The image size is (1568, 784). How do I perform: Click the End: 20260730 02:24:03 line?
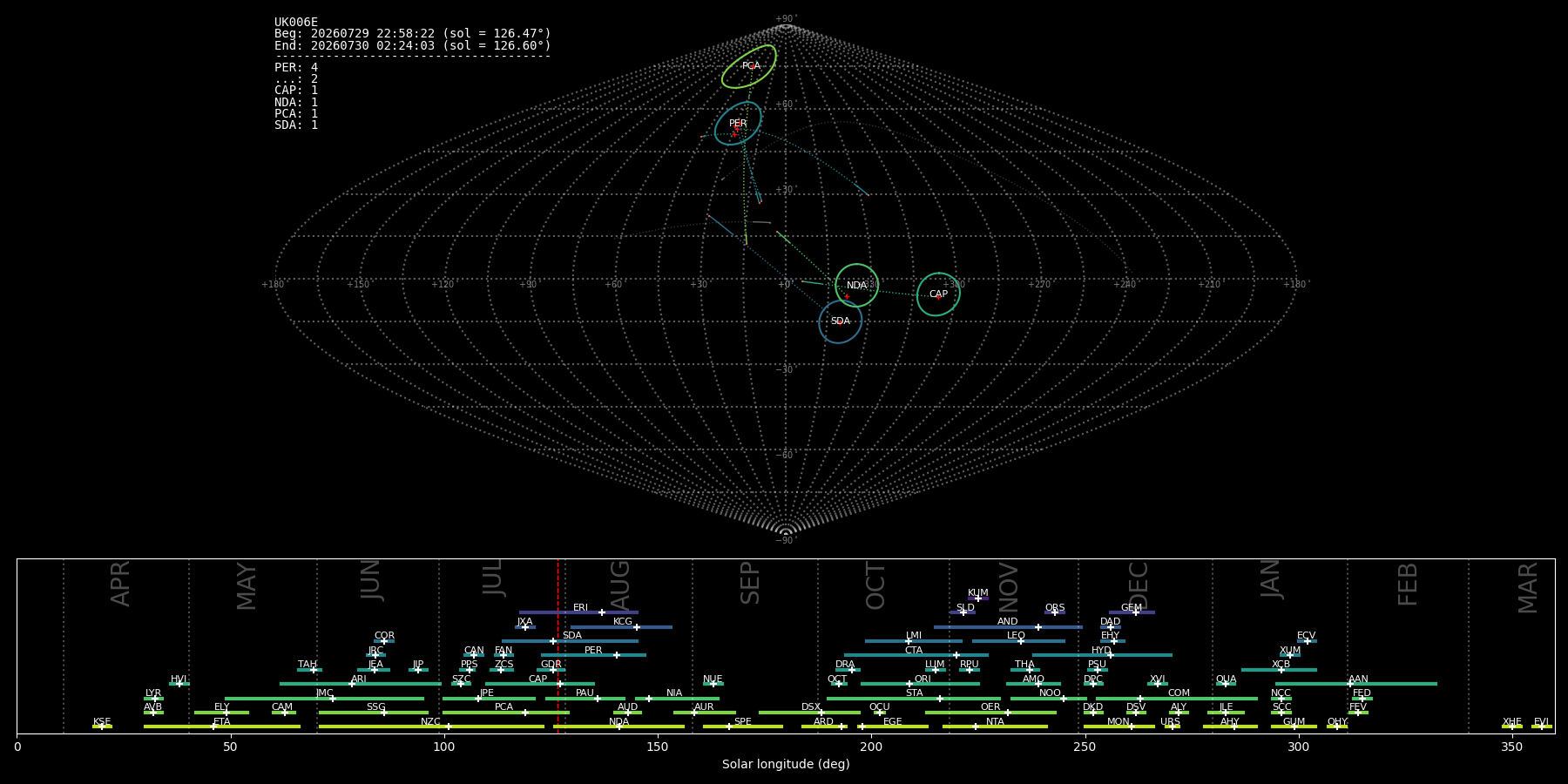point(413,45)
